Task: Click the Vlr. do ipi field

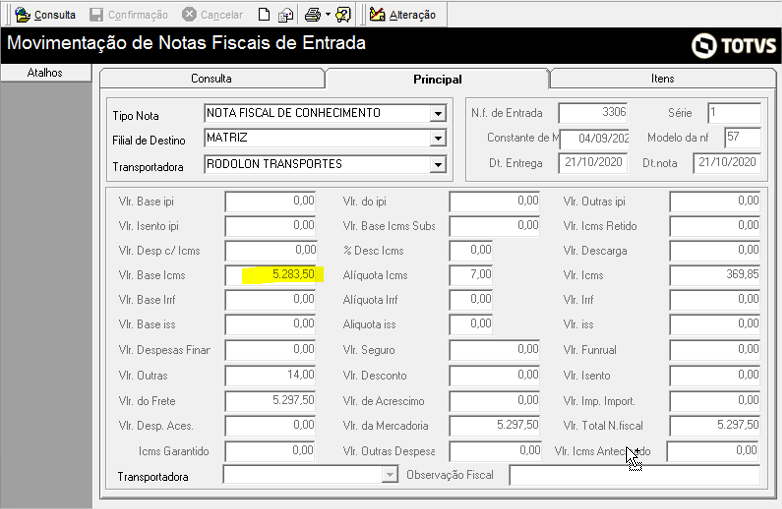Action: coord(494,201)
